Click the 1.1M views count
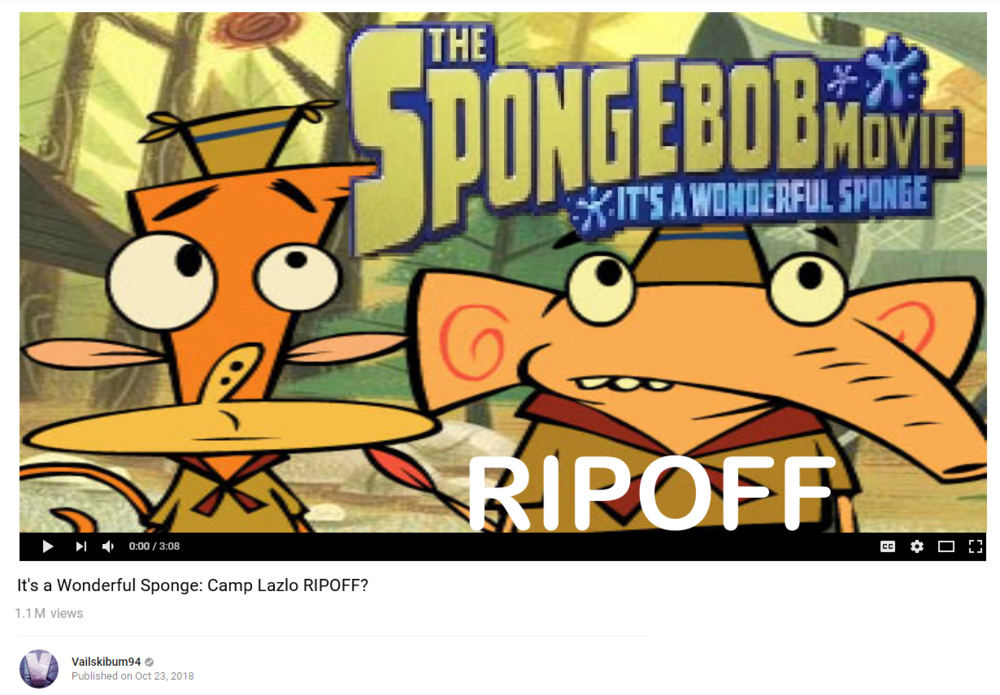 click(x=49, y=613)
